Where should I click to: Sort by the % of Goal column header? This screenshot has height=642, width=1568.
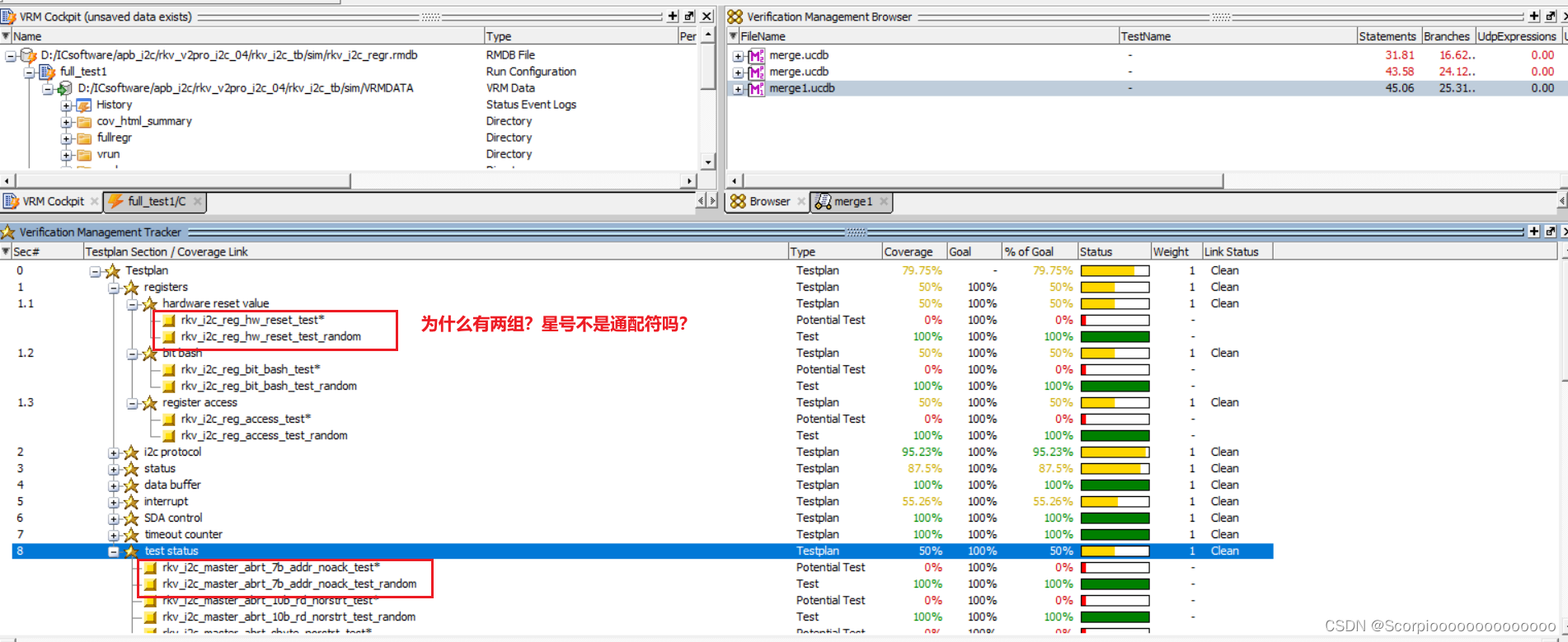tap(1040, 252)
